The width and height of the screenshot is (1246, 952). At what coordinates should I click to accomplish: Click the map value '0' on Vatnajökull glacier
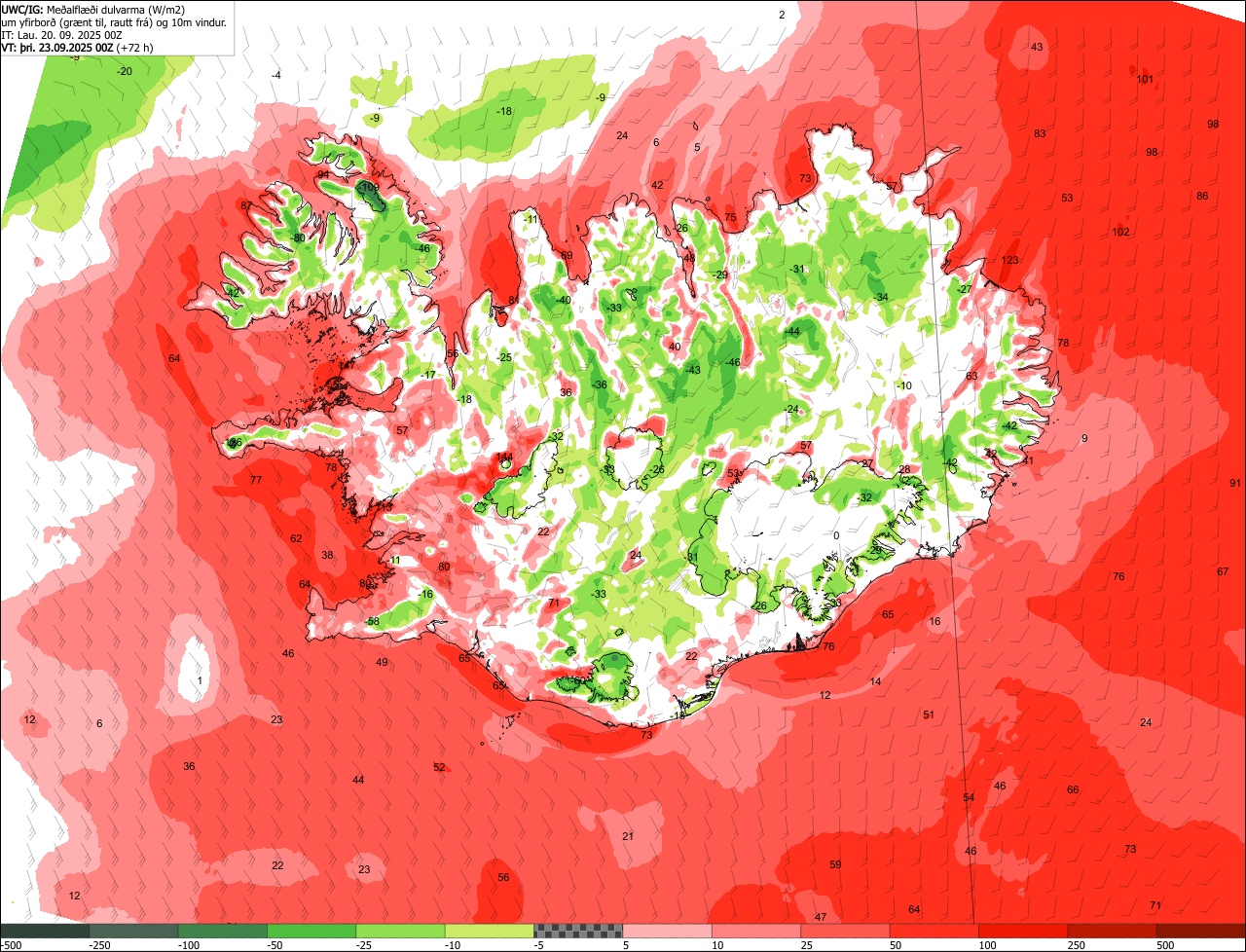click(x=836, y=535)
